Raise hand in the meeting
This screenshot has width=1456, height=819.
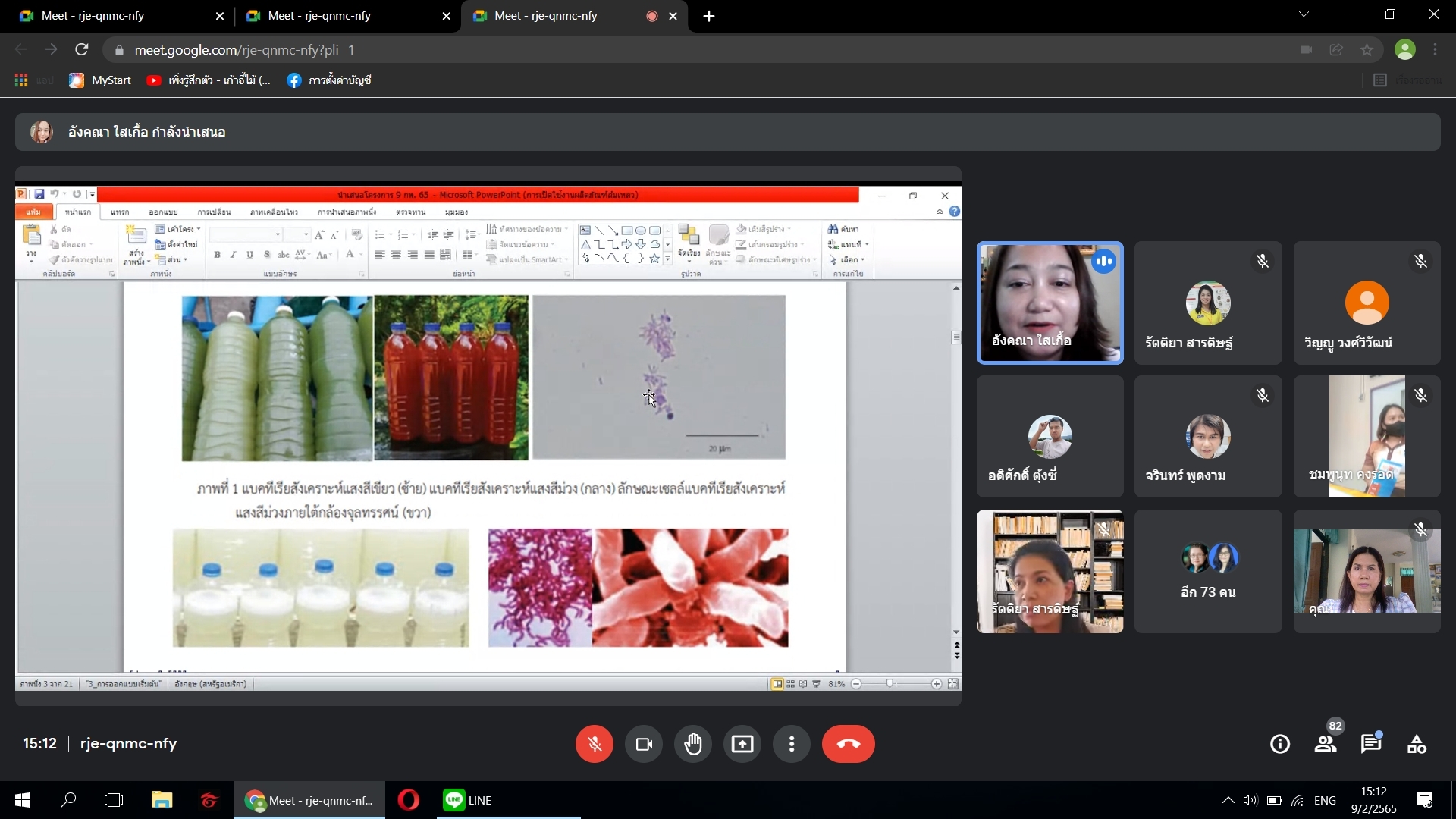tap(693, 744)
